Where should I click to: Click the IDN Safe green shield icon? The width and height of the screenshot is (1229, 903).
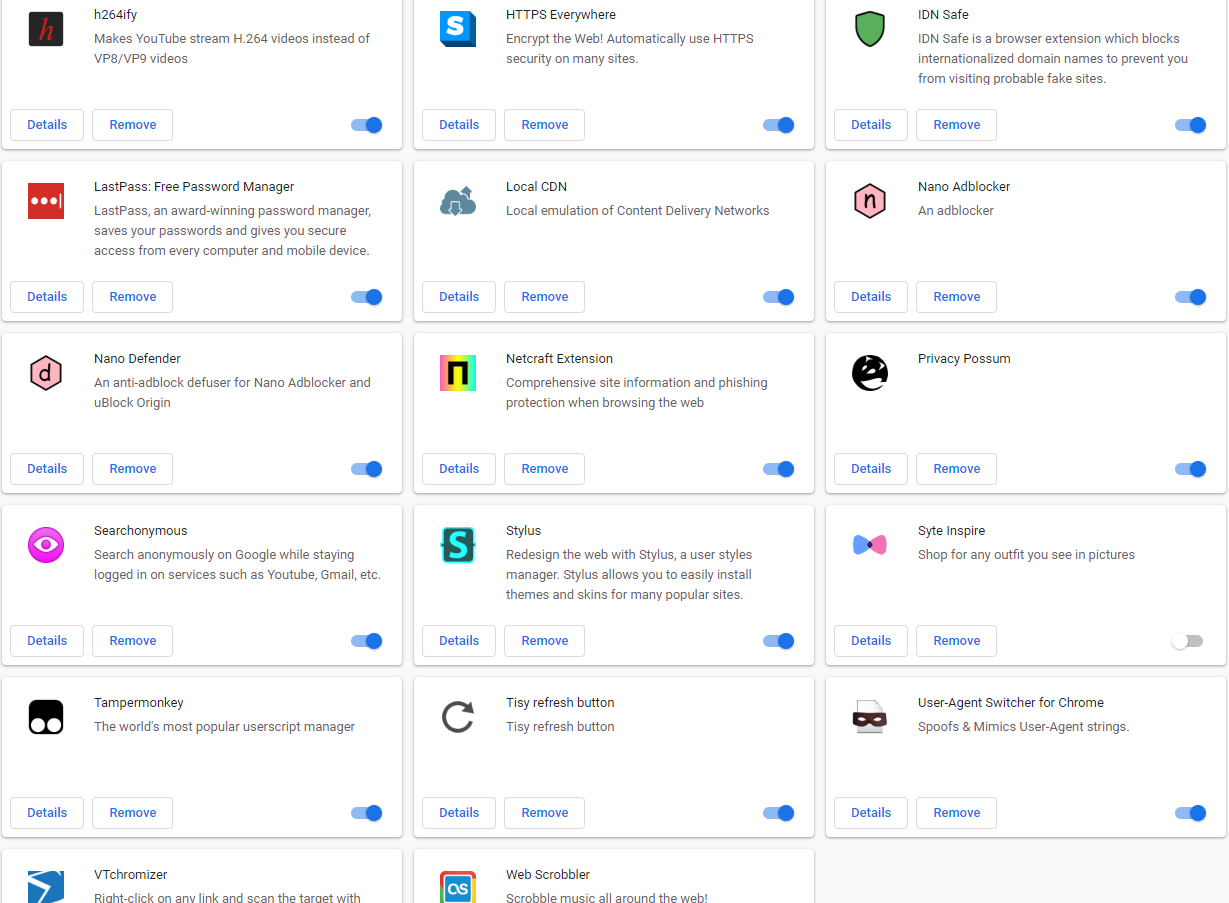click(870, 30)
